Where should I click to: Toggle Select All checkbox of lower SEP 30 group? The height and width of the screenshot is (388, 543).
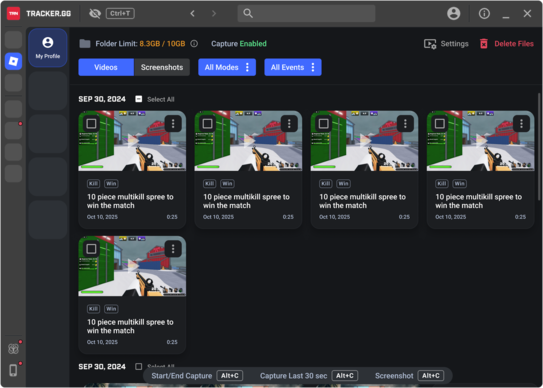coord(139,367)
